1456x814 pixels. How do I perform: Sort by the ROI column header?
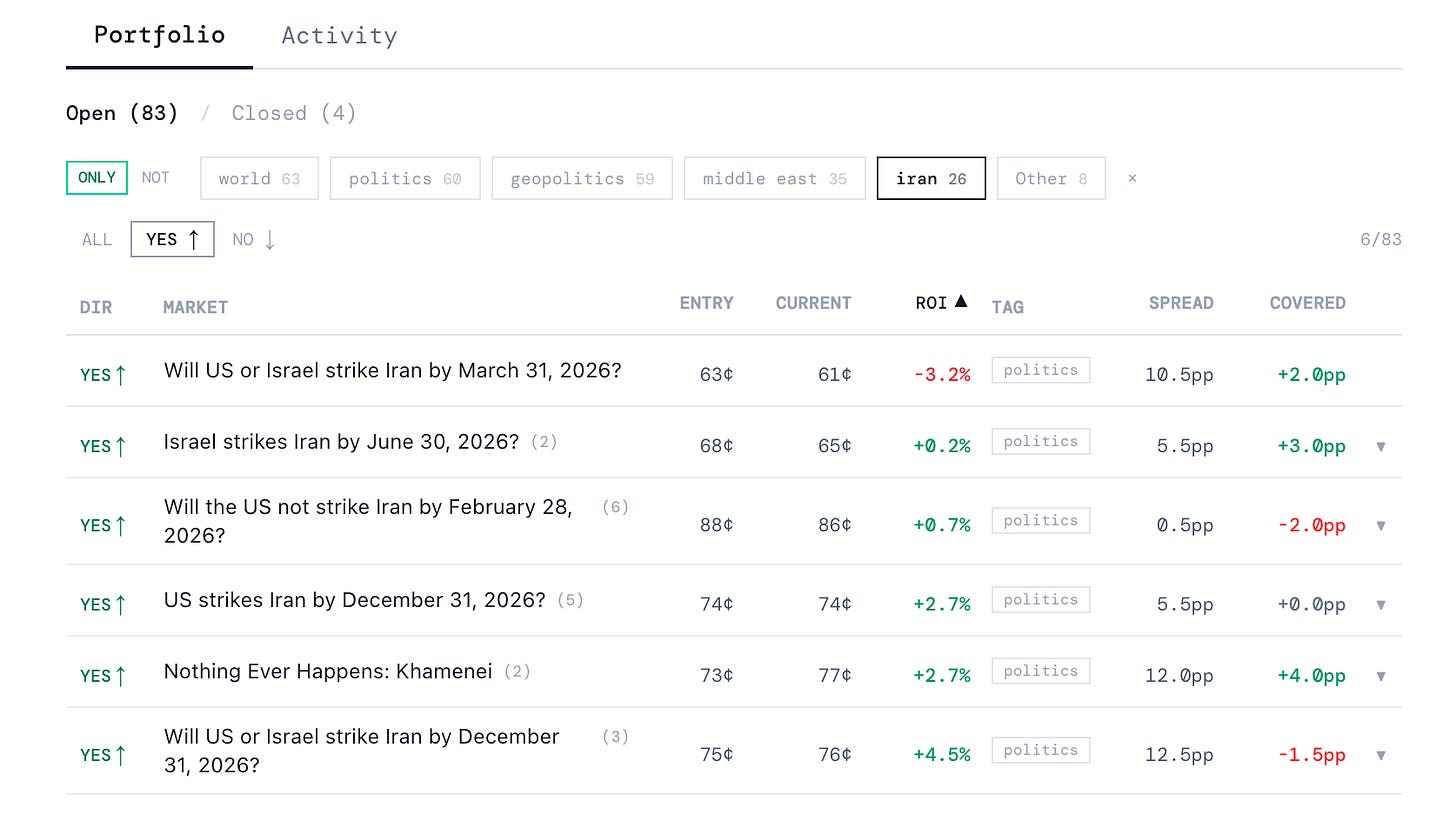(941, 302)
